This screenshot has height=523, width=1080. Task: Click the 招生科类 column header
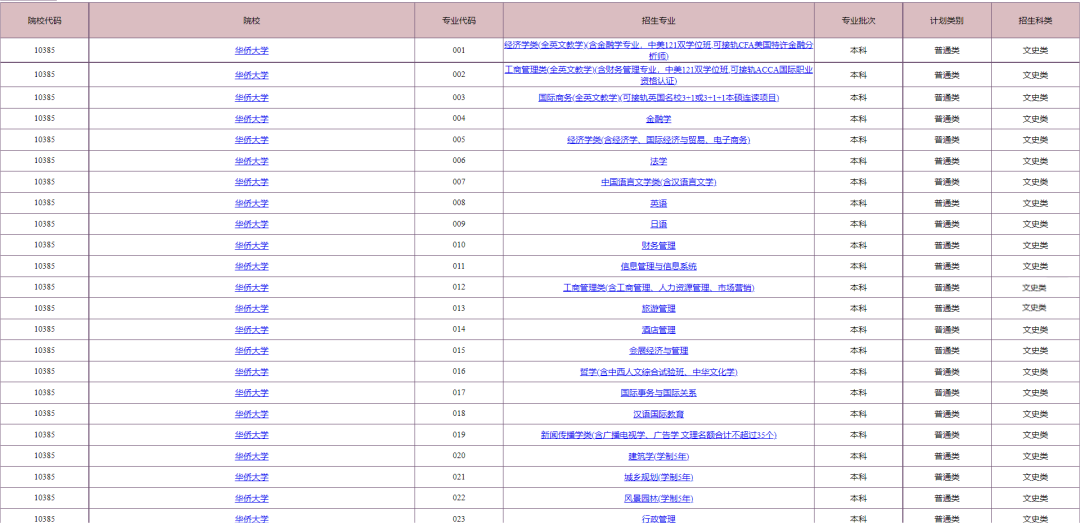1035,21
